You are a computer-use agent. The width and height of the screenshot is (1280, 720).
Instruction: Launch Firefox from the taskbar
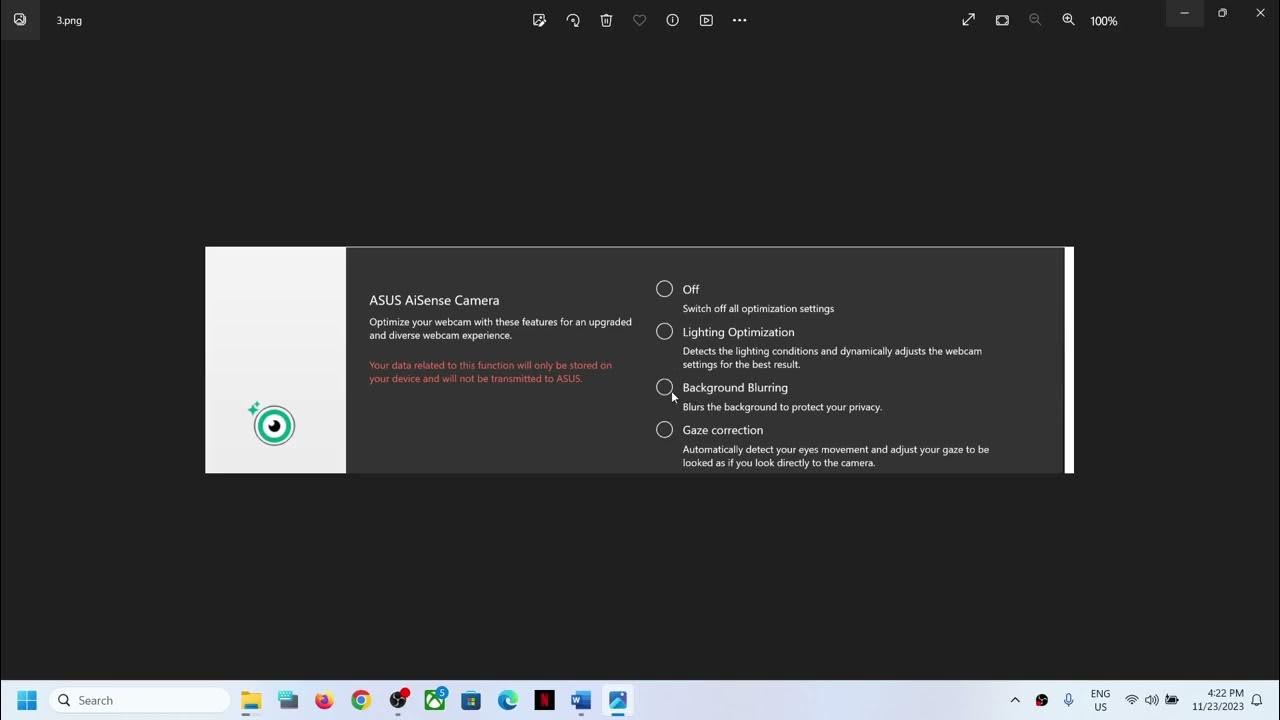324,700
